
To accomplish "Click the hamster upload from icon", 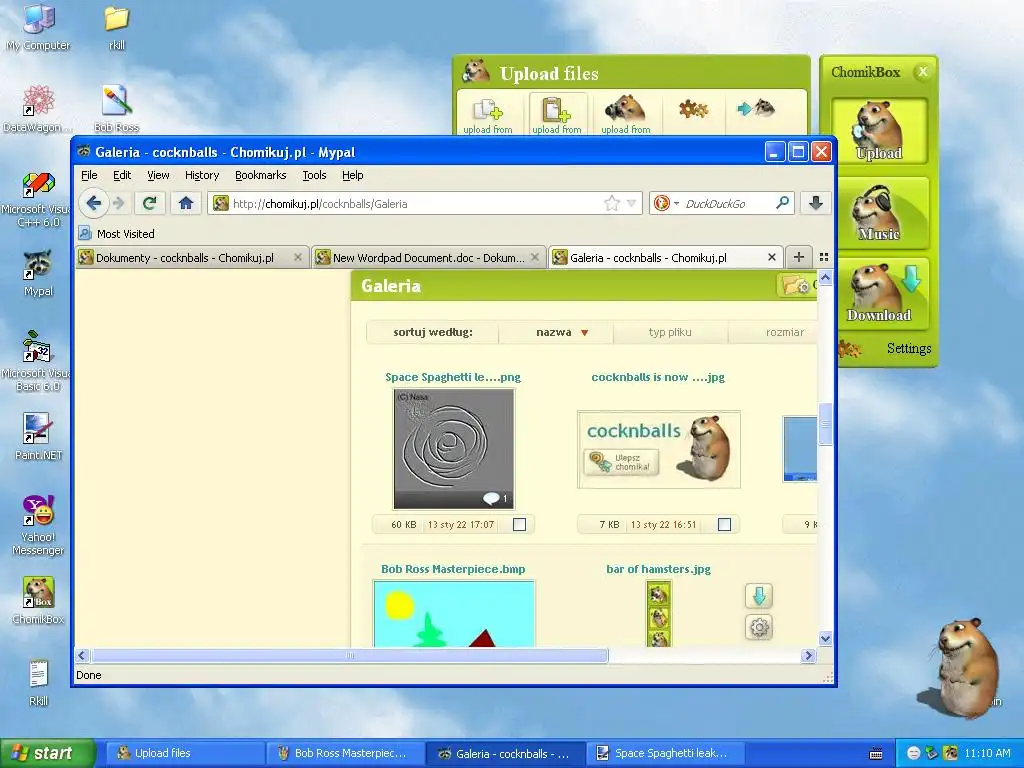I will click(626, 116).
